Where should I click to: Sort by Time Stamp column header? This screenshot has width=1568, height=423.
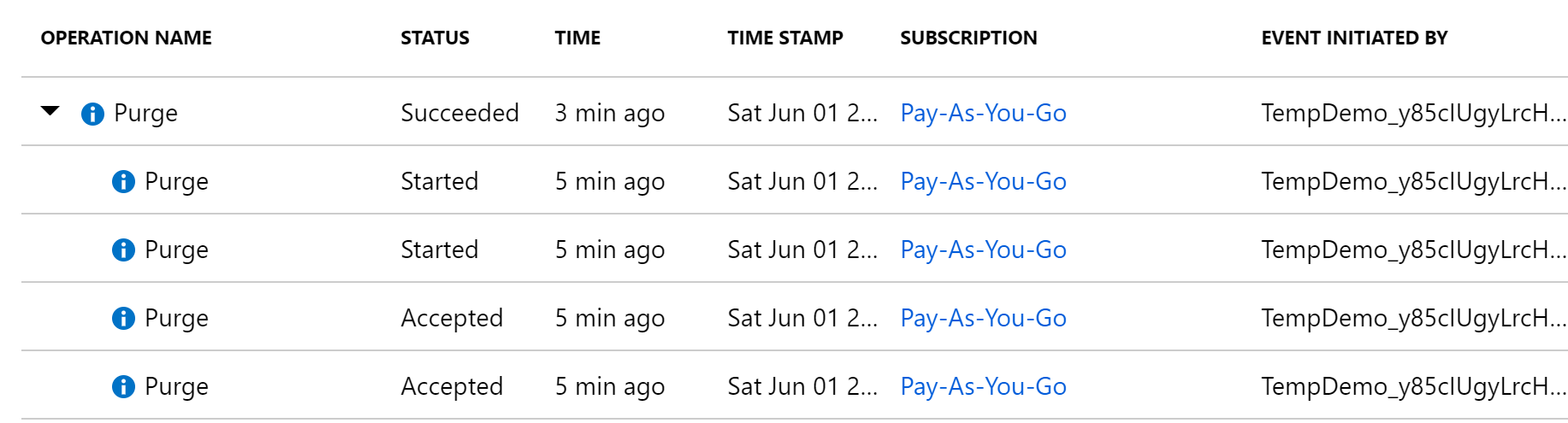785,38
